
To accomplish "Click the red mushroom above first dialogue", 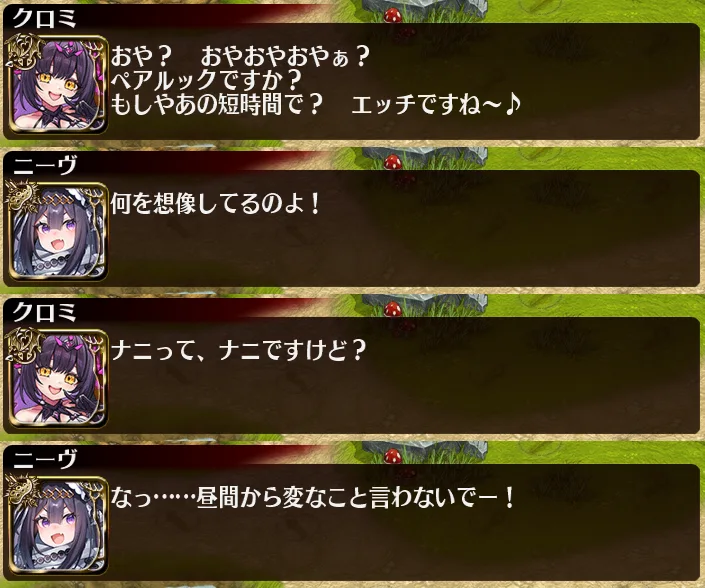I will coord(393,16).
